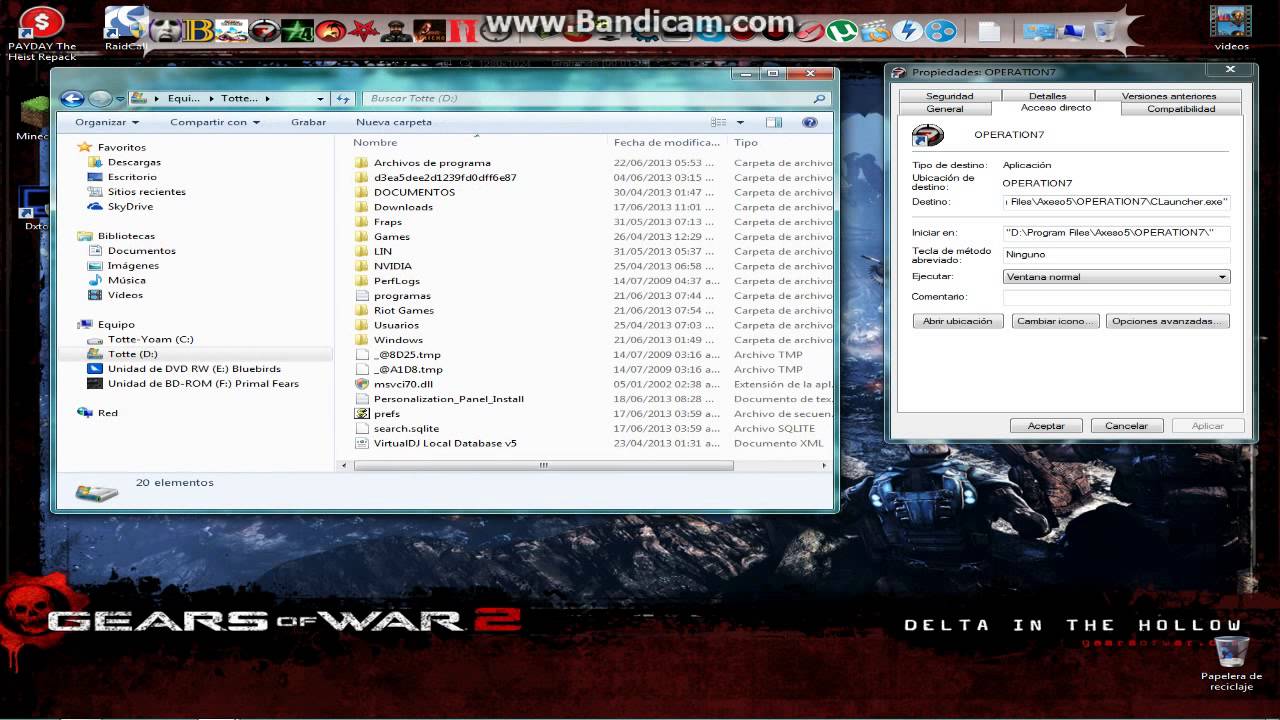The width and height of the screenshot is (1280, 720).
Task: Select the Acceso directo tab
Action: tap(1056, 108)
